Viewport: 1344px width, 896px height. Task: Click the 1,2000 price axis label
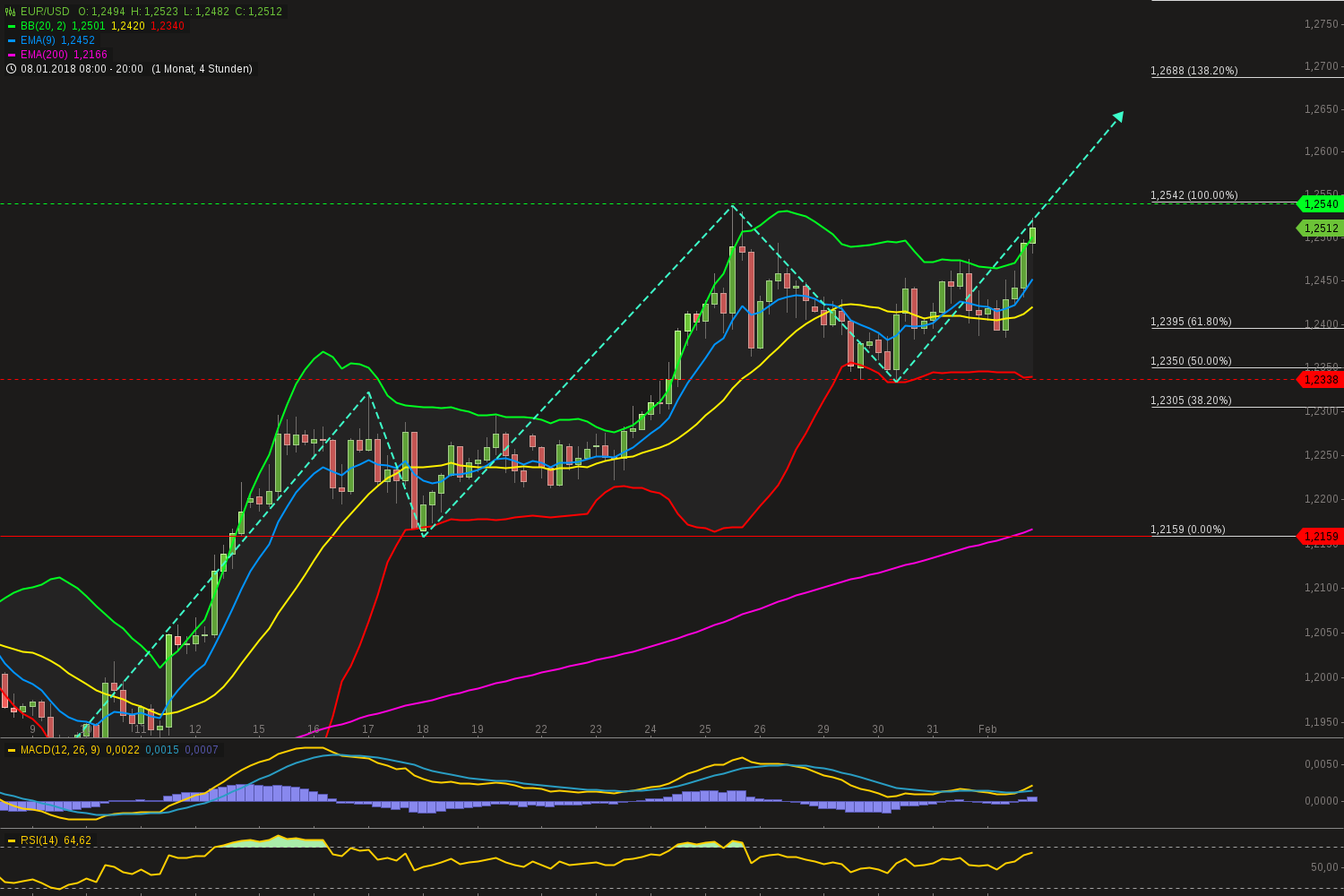[x=1322, y=677]
